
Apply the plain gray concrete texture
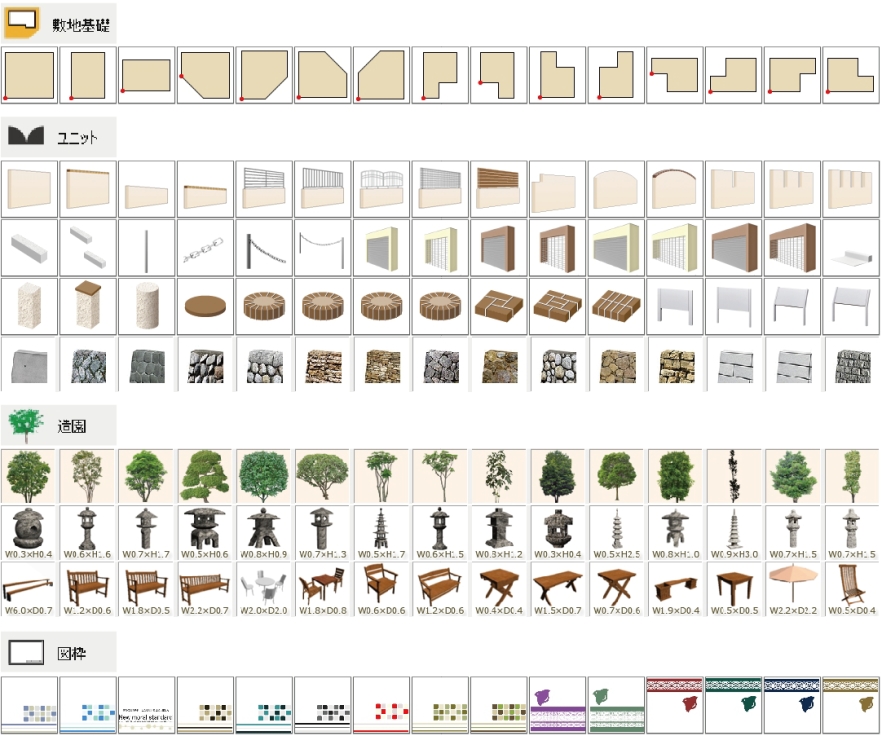[x=29, y=364]
